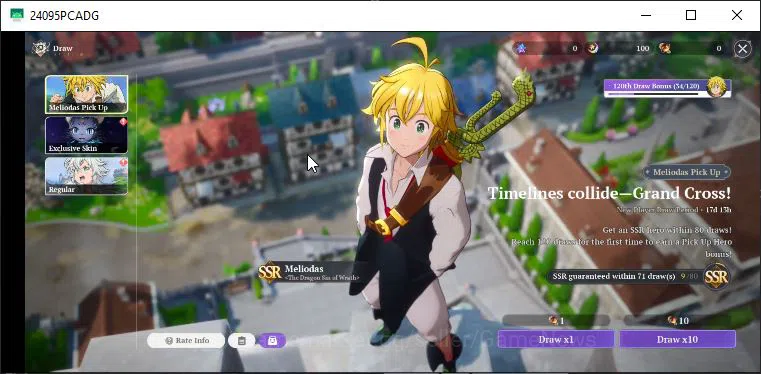Click the purple shop bag icon

[272, 341]
